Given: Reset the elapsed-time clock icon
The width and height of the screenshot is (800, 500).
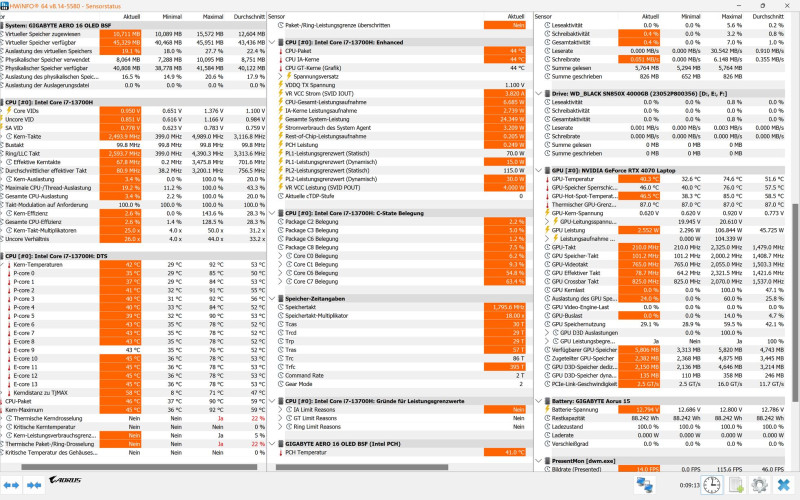Looking at the screenshot, I should tap(712, 485).
